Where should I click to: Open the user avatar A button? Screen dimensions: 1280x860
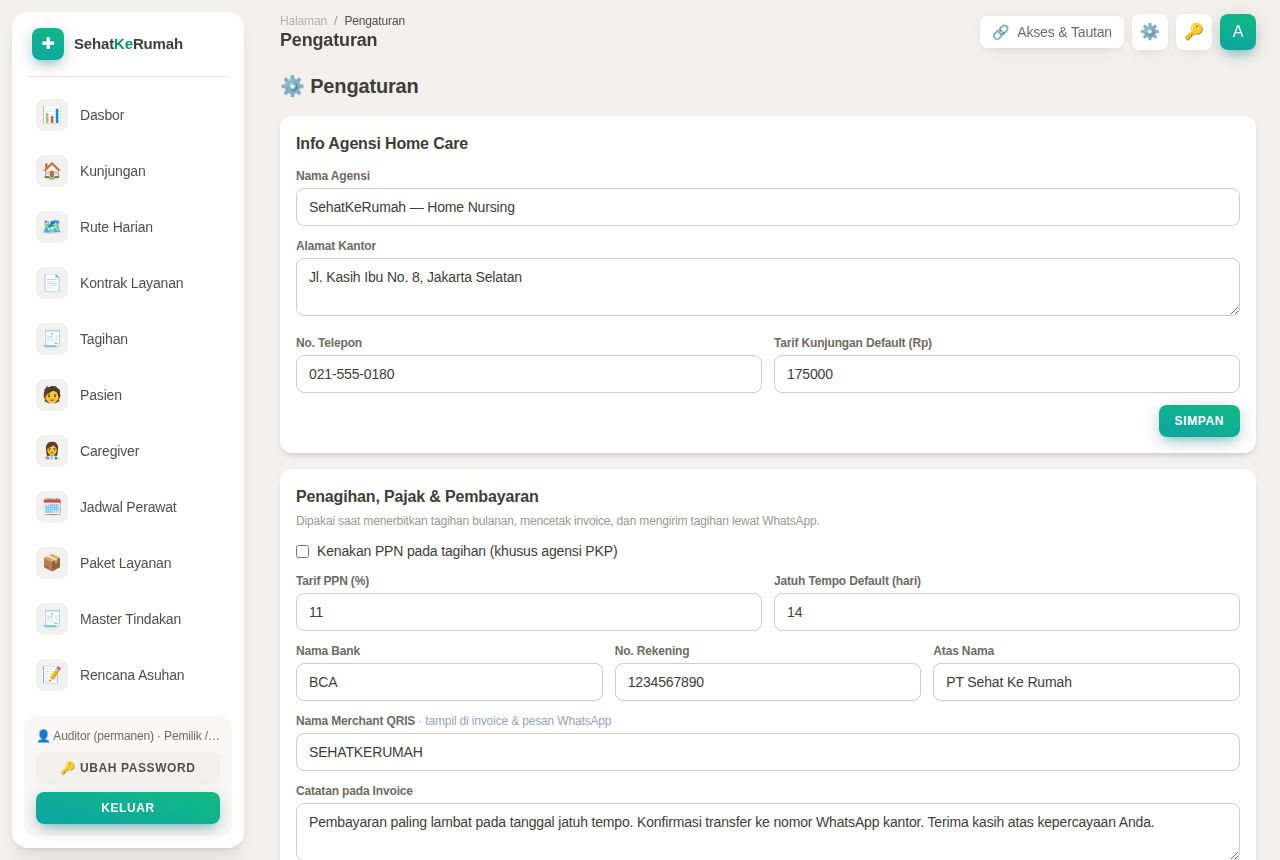pos(1238,32)
